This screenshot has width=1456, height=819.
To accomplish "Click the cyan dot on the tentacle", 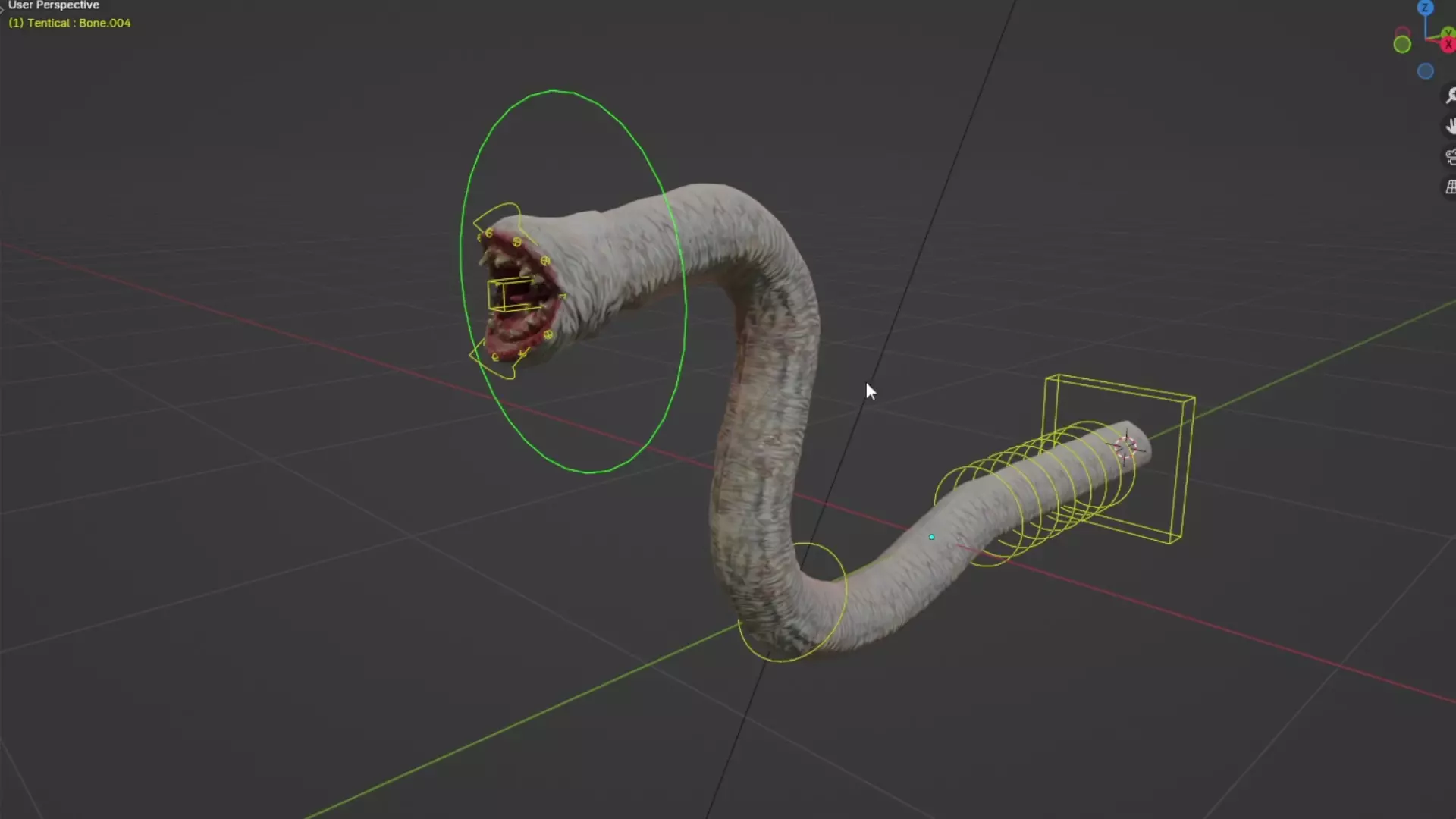I will (x=932, y=537).
